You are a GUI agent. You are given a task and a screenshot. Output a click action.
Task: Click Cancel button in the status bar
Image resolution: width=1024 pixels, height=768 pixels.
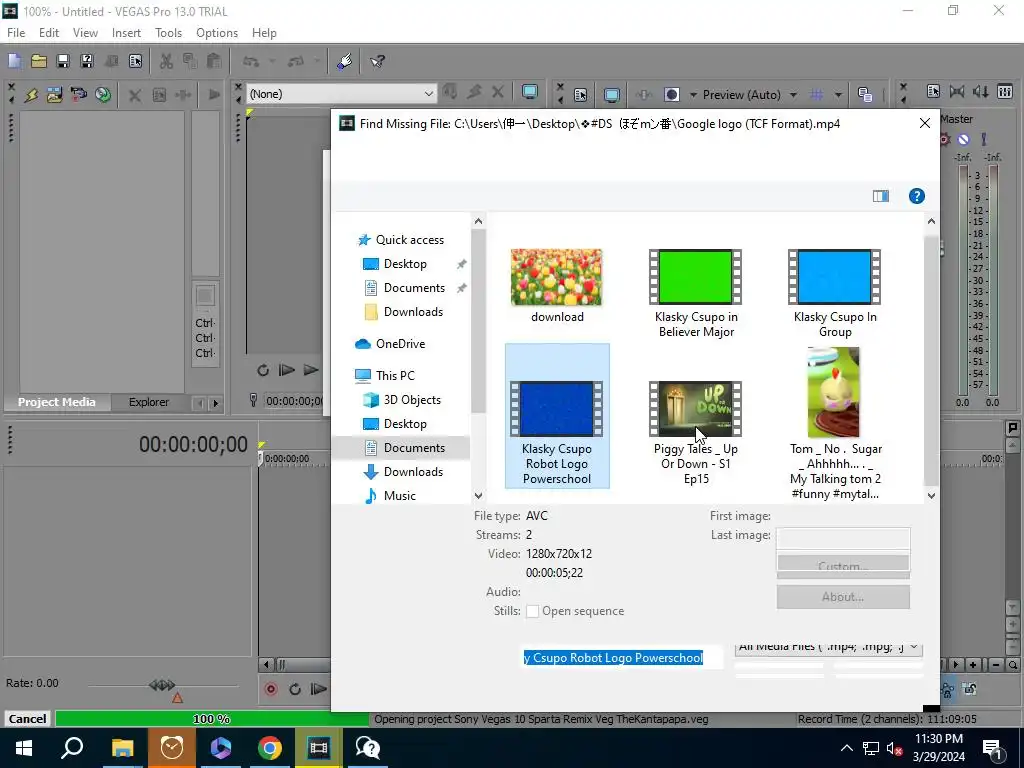click(27, 718)
